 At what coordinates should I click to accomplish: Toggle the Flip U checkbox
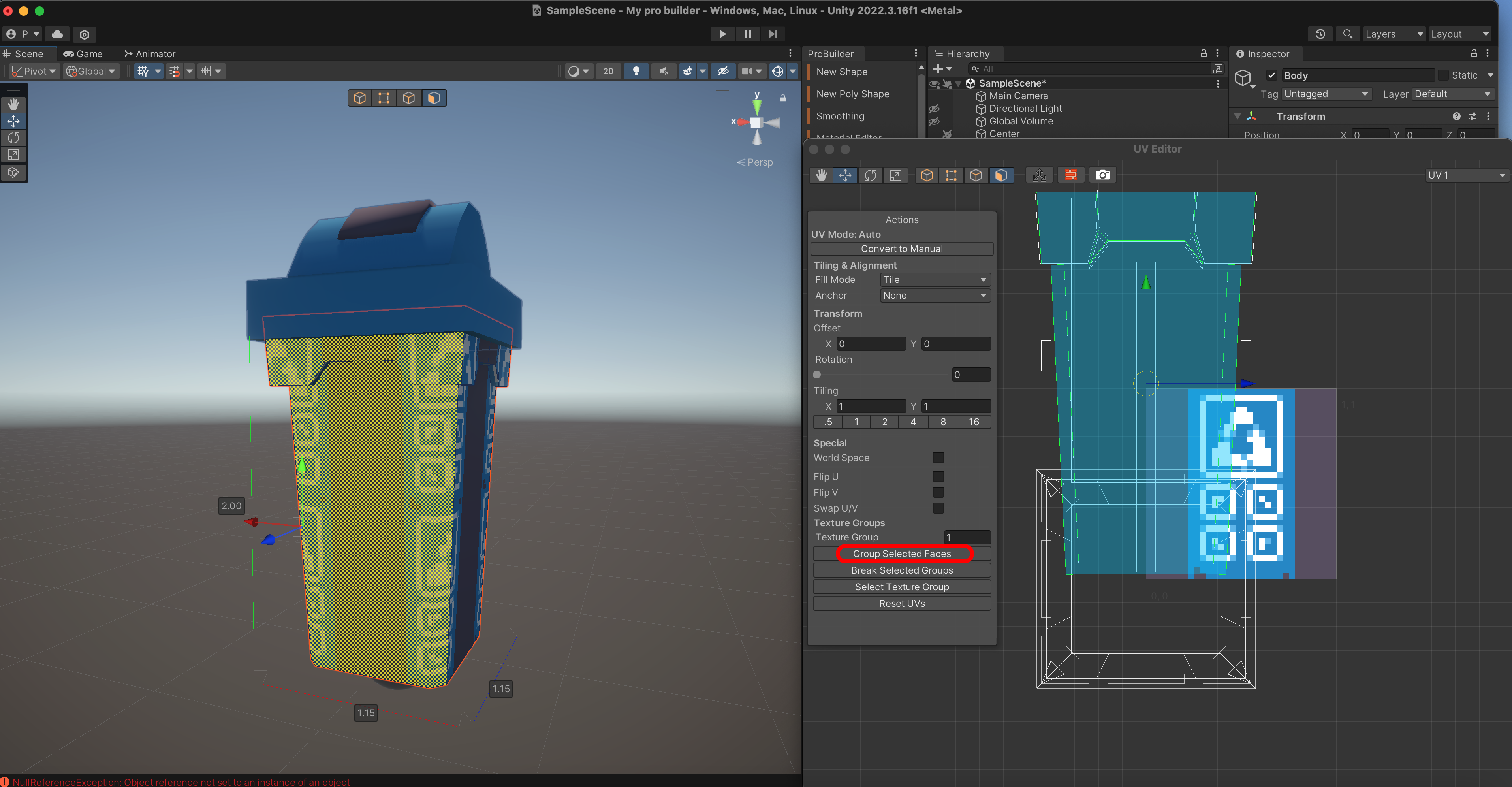coord(938,476)
